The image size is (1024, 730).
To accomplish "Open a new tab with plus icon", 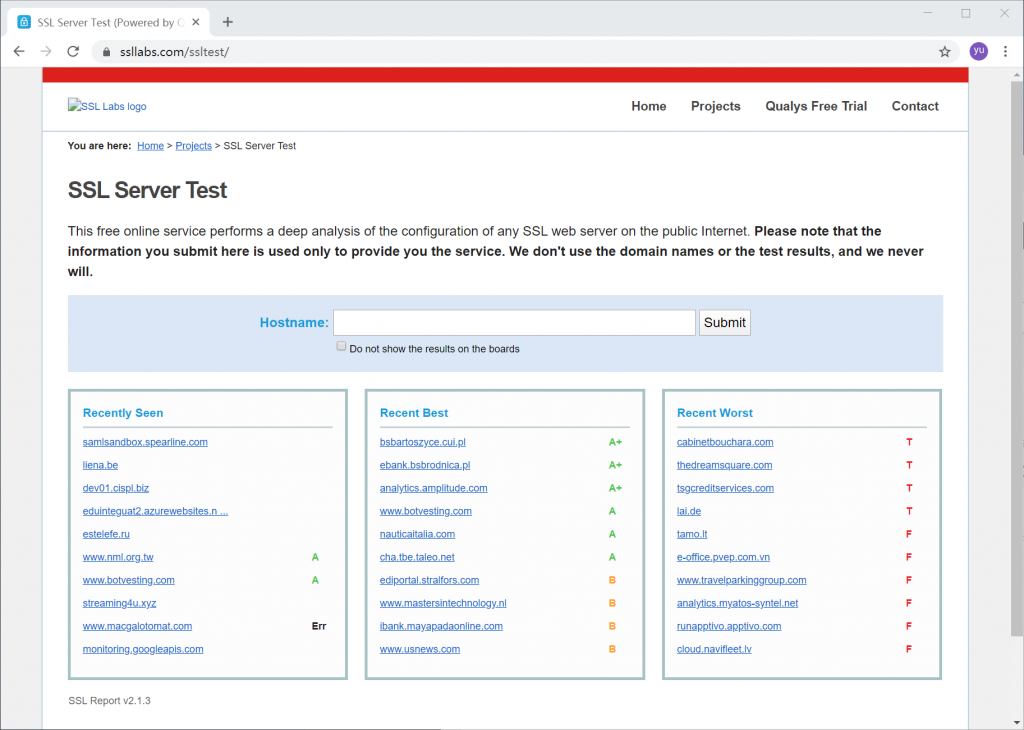I will pyautogui.click(x=228, y=22).
